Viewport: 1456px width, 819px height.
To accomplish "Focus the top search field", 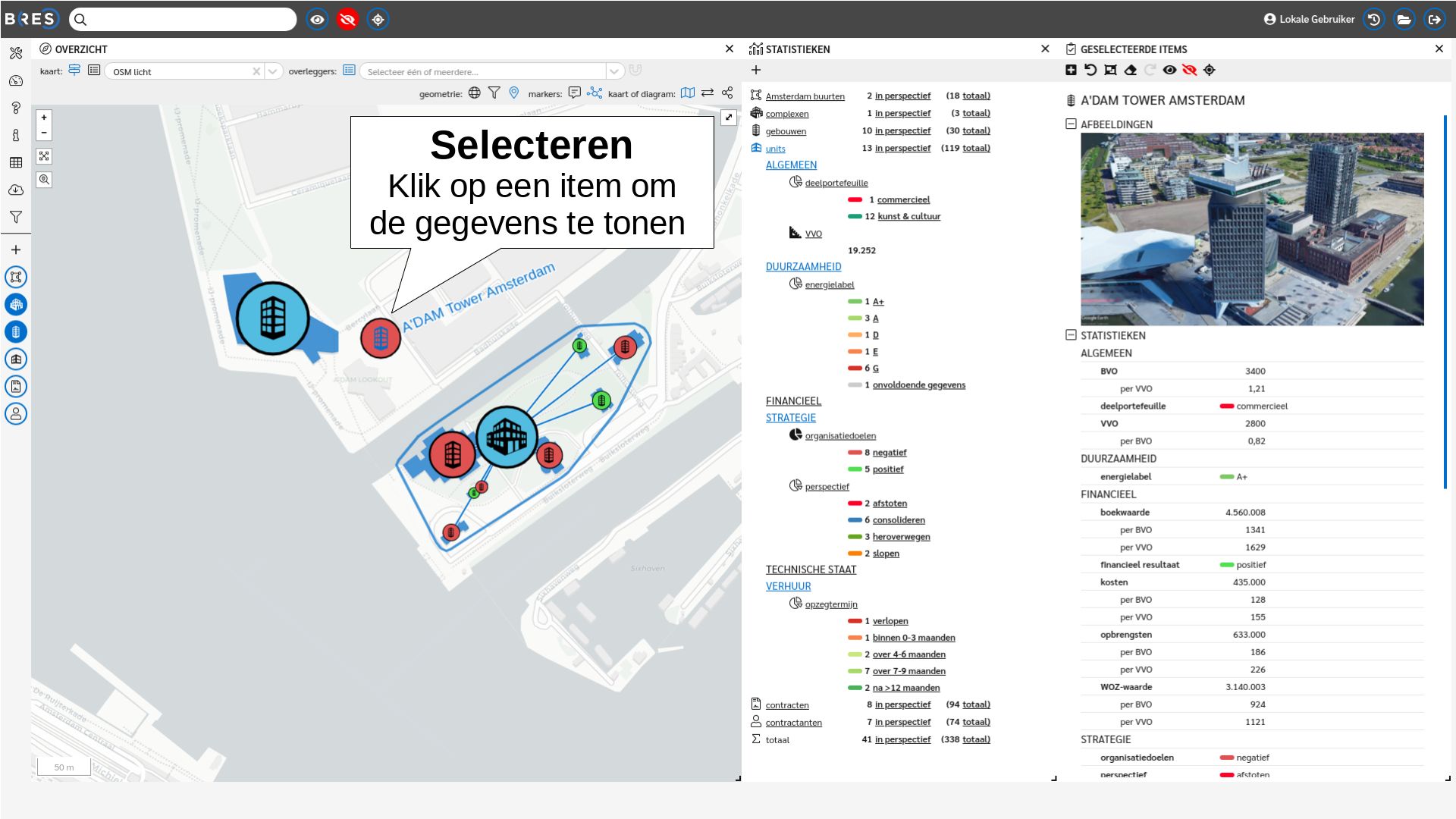I will pyautogui.click(x=183, y=19).
